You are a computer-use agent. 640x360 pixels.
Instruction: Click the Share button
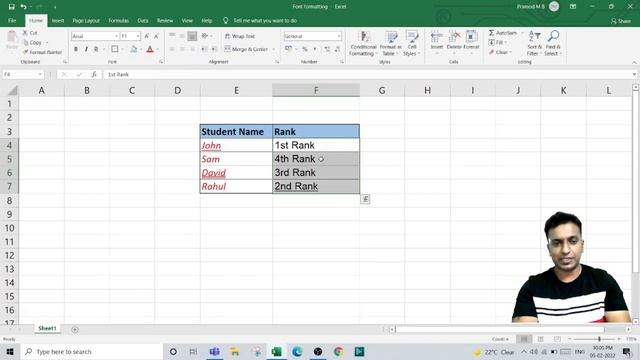621,21
